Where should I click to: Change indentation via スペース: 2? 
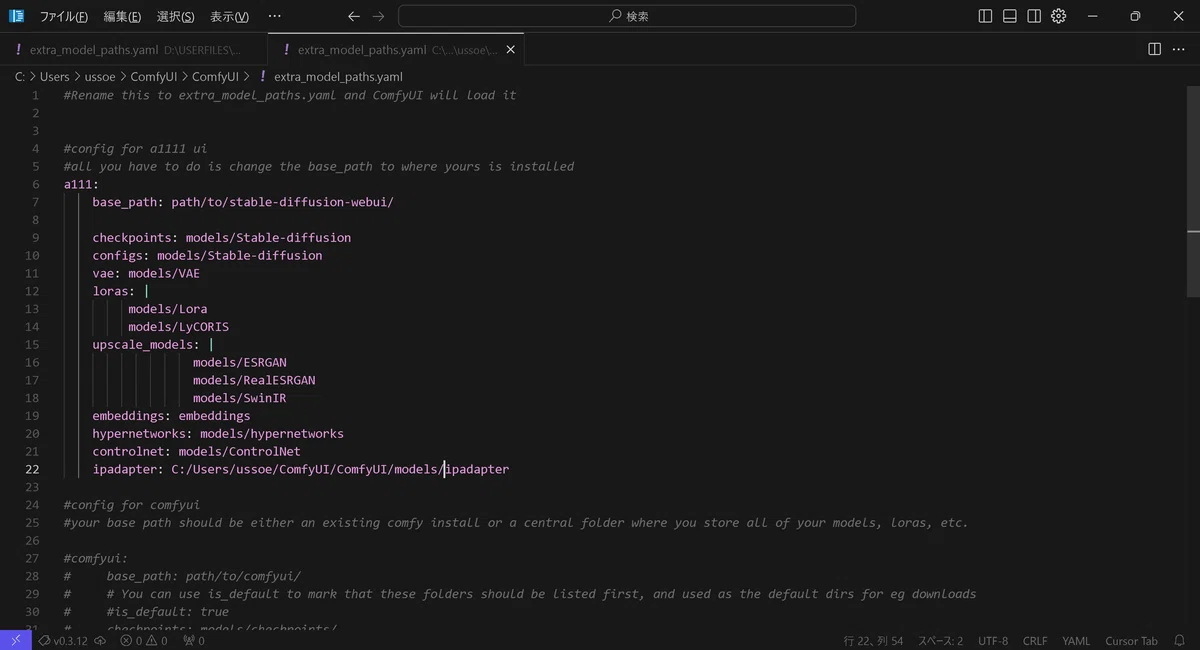(941, 641)
